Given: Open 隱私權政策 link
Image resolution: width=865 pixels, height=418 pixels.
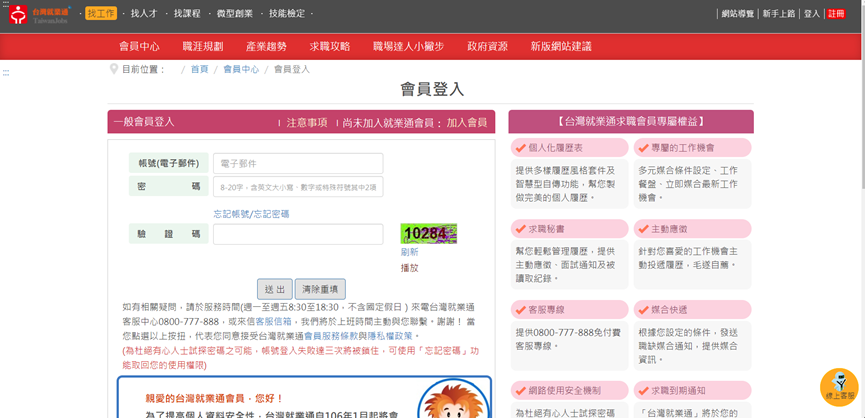Looking at the screenshot, I should click(x=391, y=335).
